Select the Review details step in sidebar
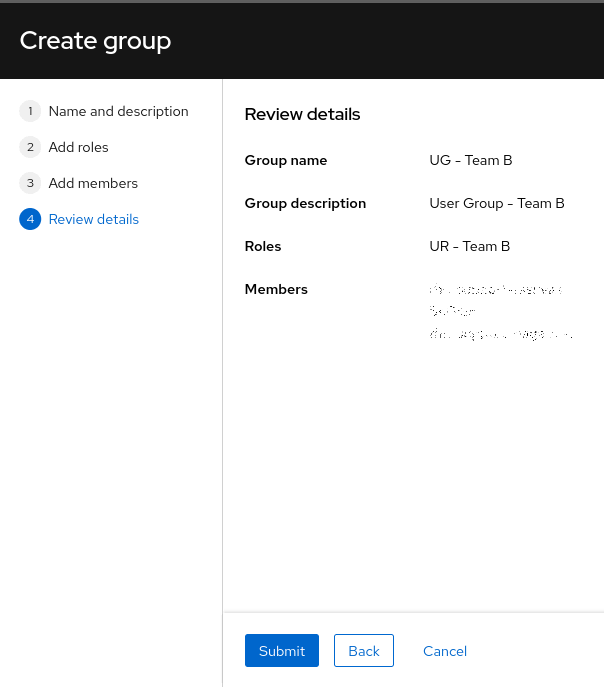The image size is (604, 687). pyautogui.click(x=93, y=219)
